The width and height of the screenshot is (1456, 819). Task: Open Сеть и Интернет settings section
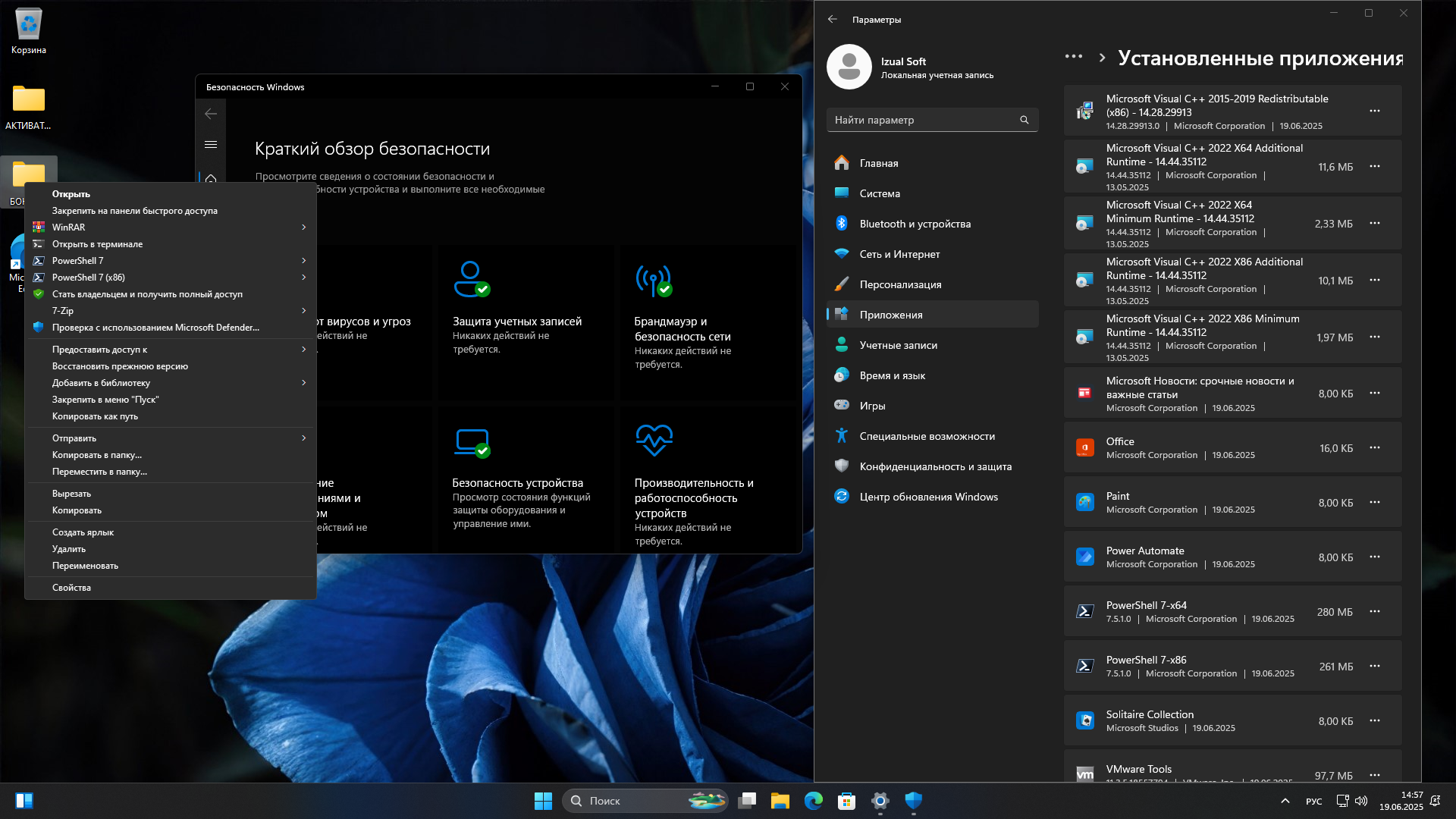pos(932,254)
